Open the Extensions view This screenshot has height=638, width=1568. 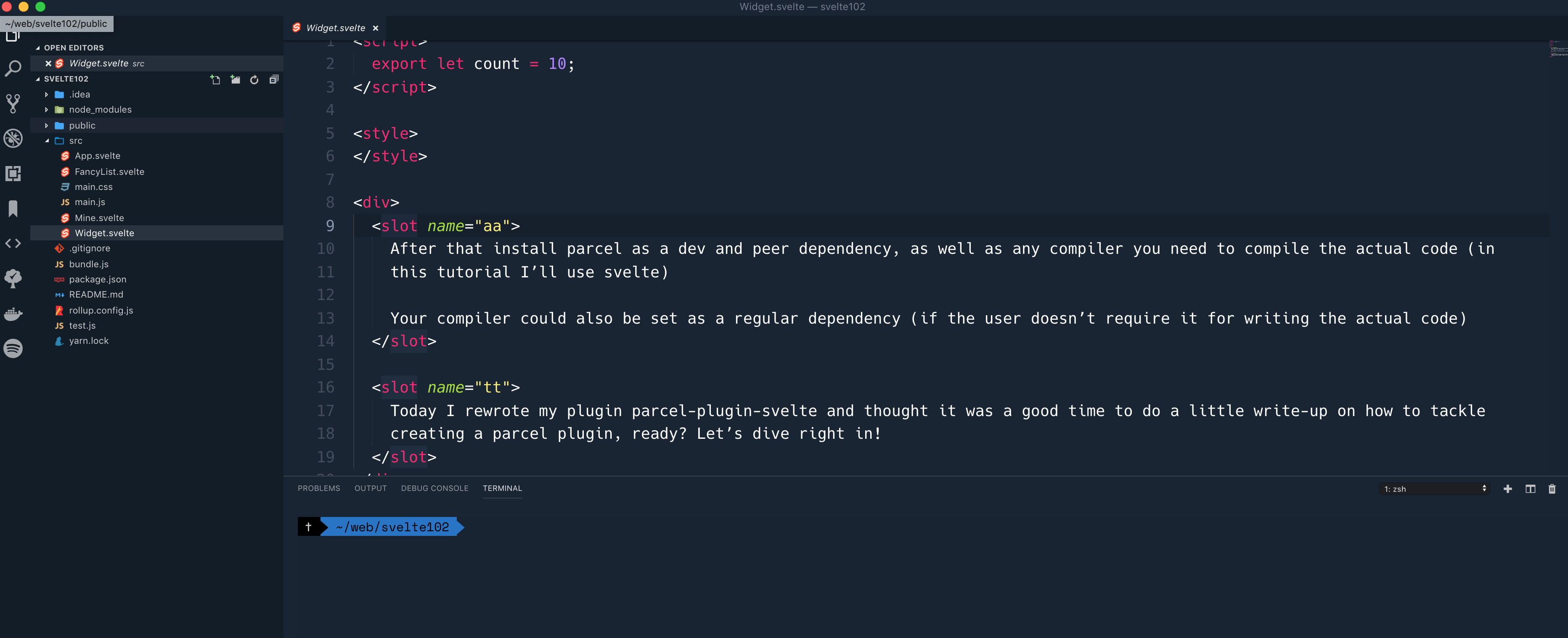(x=13, y=173)
